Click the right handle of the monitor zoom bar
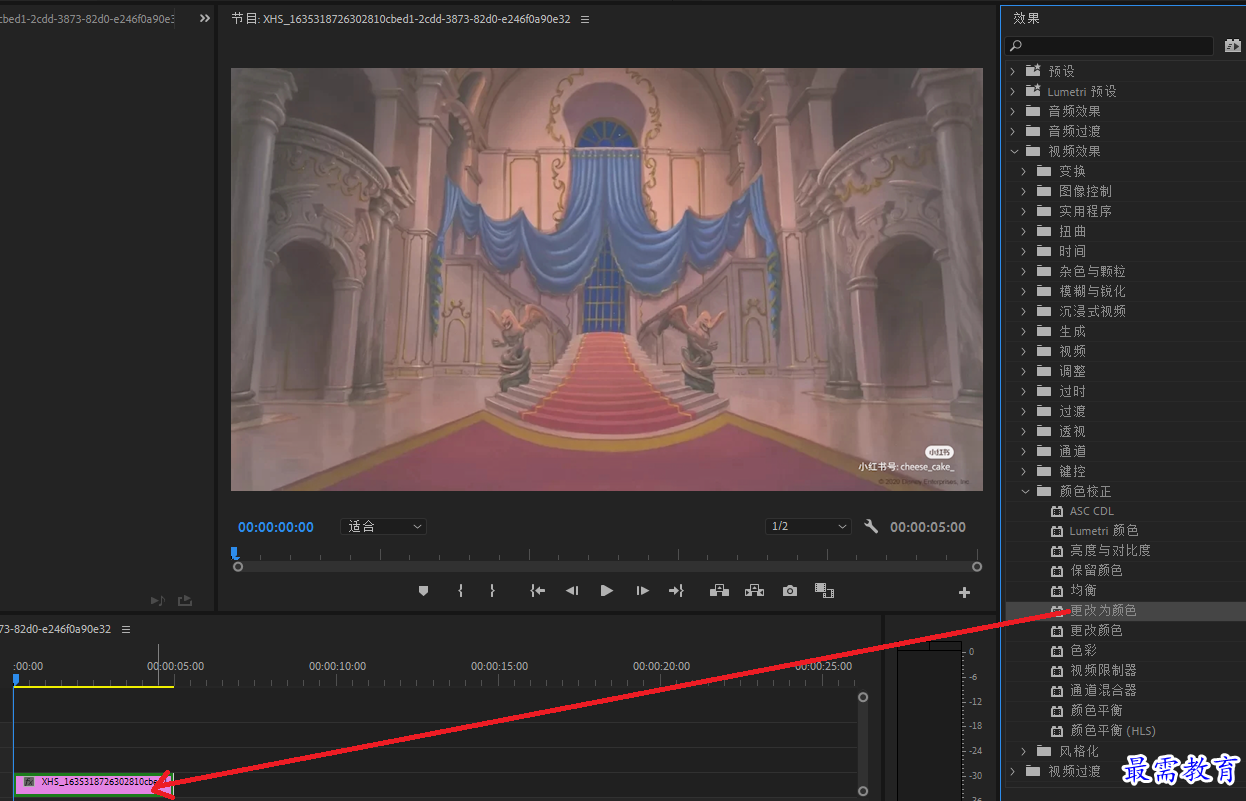1246x801 pixels. point(977,567)
